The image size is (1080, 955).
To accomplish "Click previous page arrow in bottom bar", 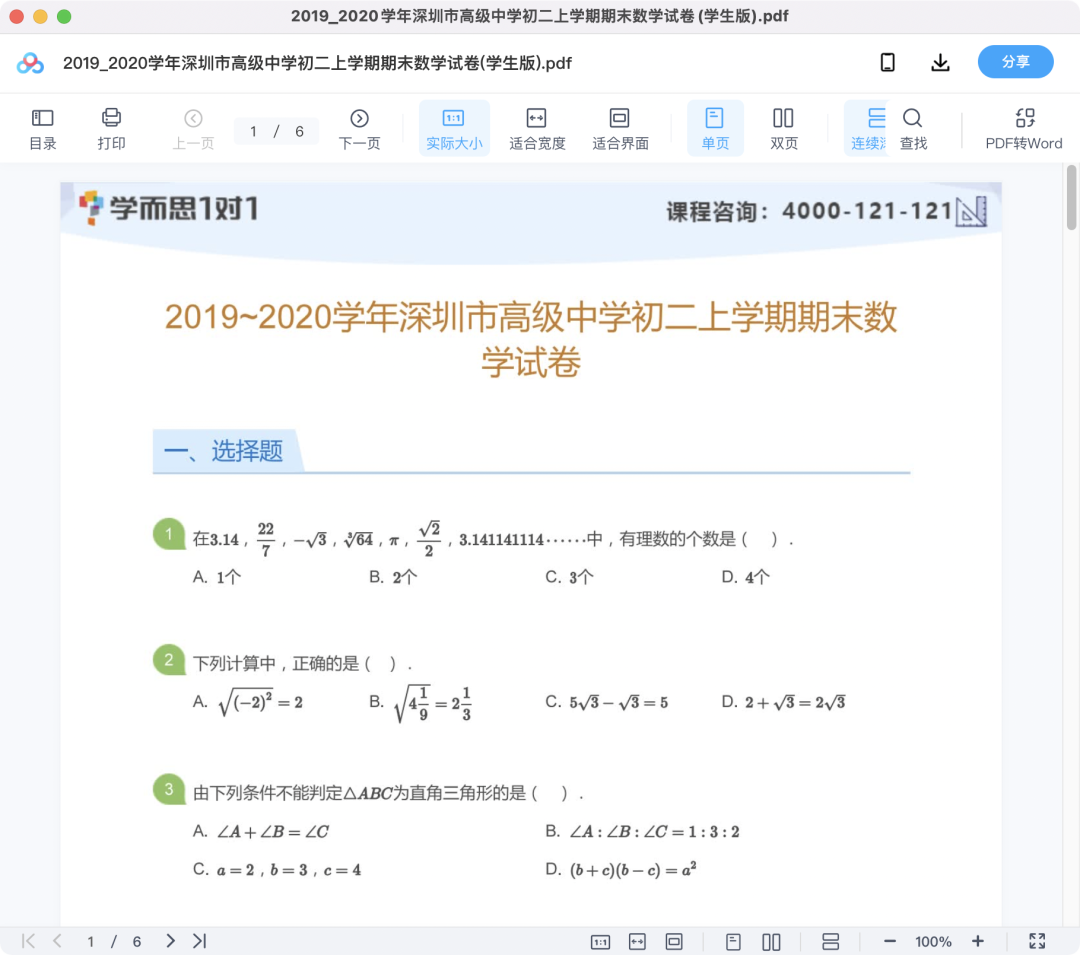I will 58,941.
